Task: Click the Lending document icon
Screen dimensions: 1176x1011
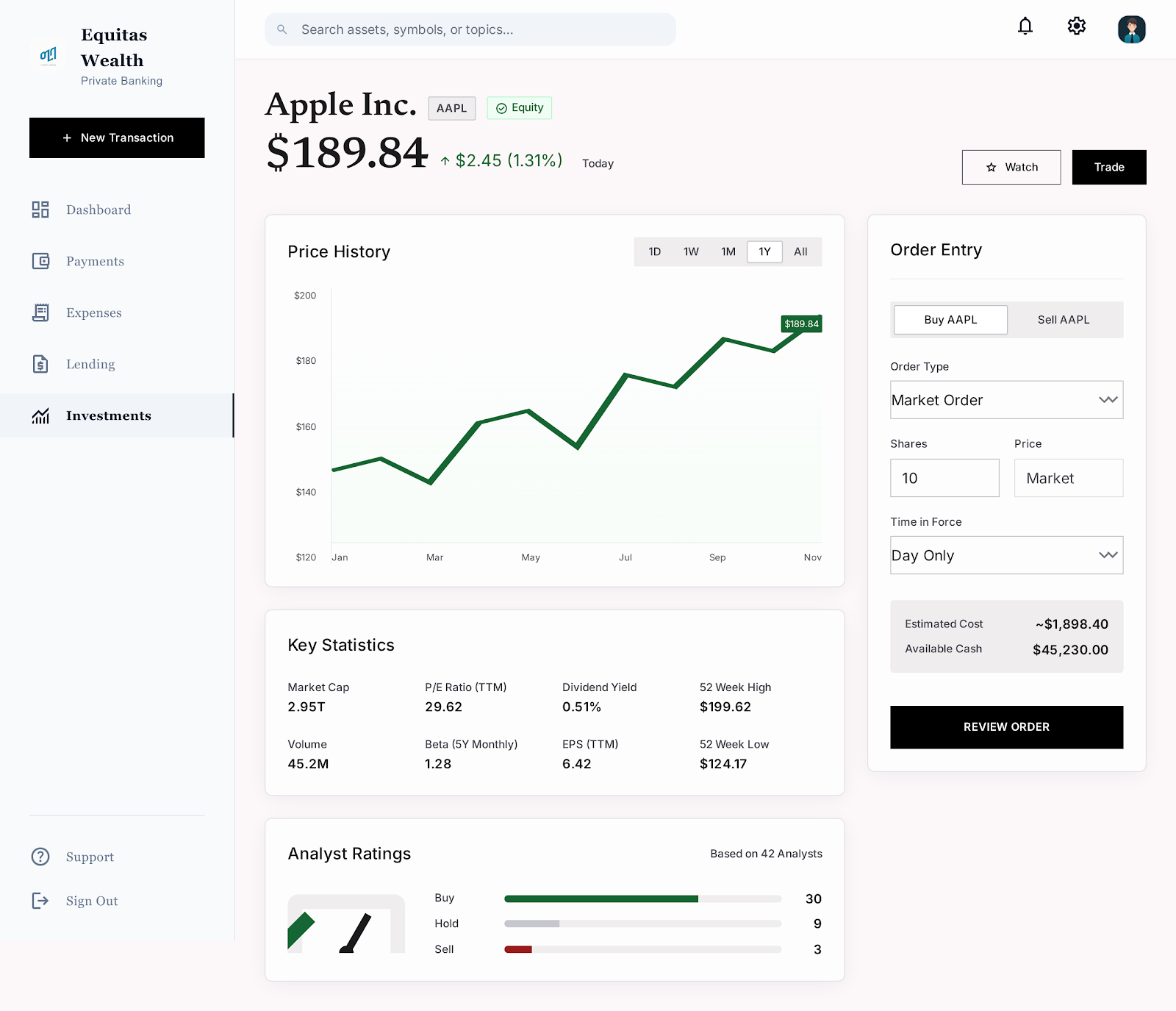Action: point(40,365)
